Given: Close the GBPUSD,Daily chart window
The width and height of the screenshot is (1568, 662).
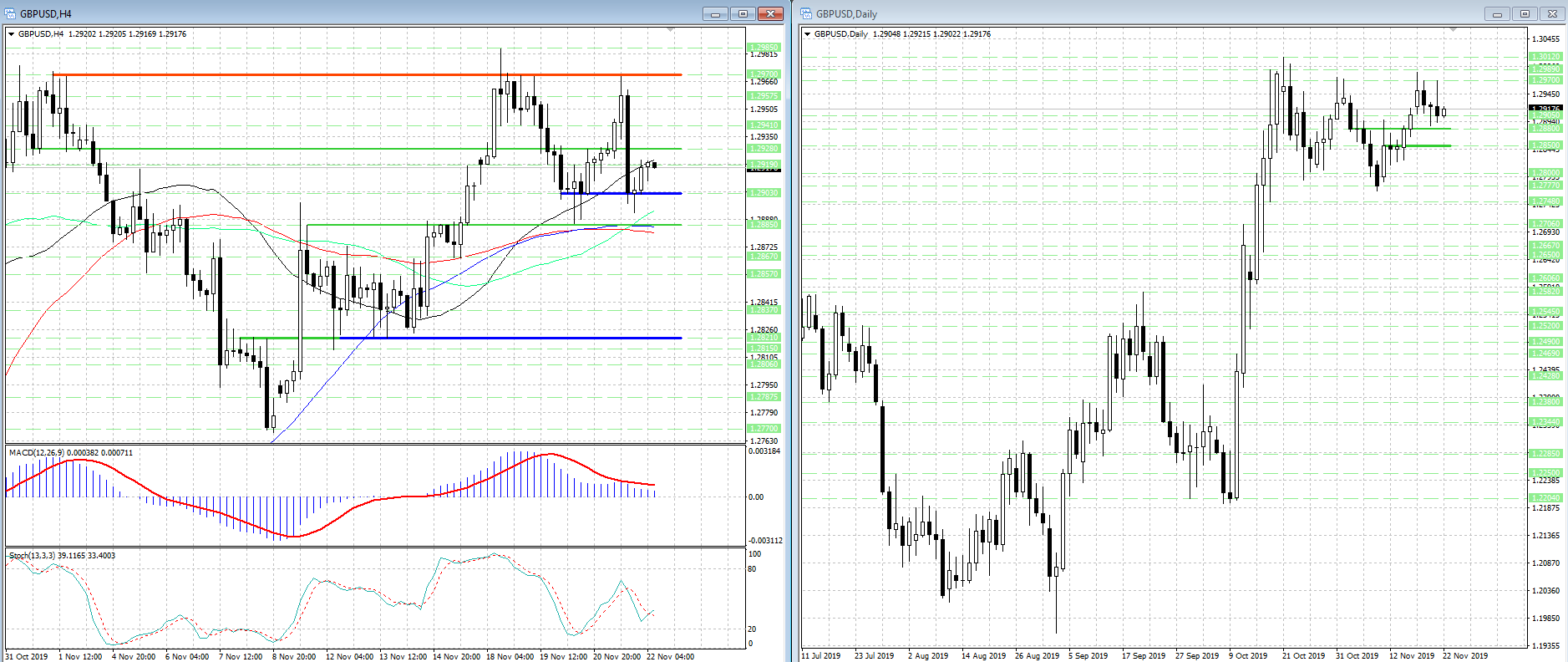Looking at the screenshot, I should (1552, 13).
